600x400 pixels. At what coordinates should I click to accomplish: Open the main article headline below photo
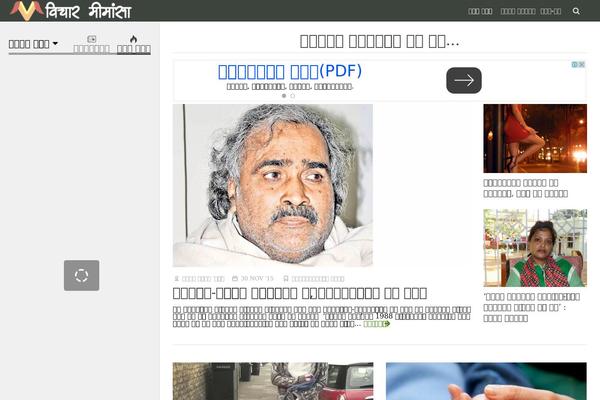300,293
